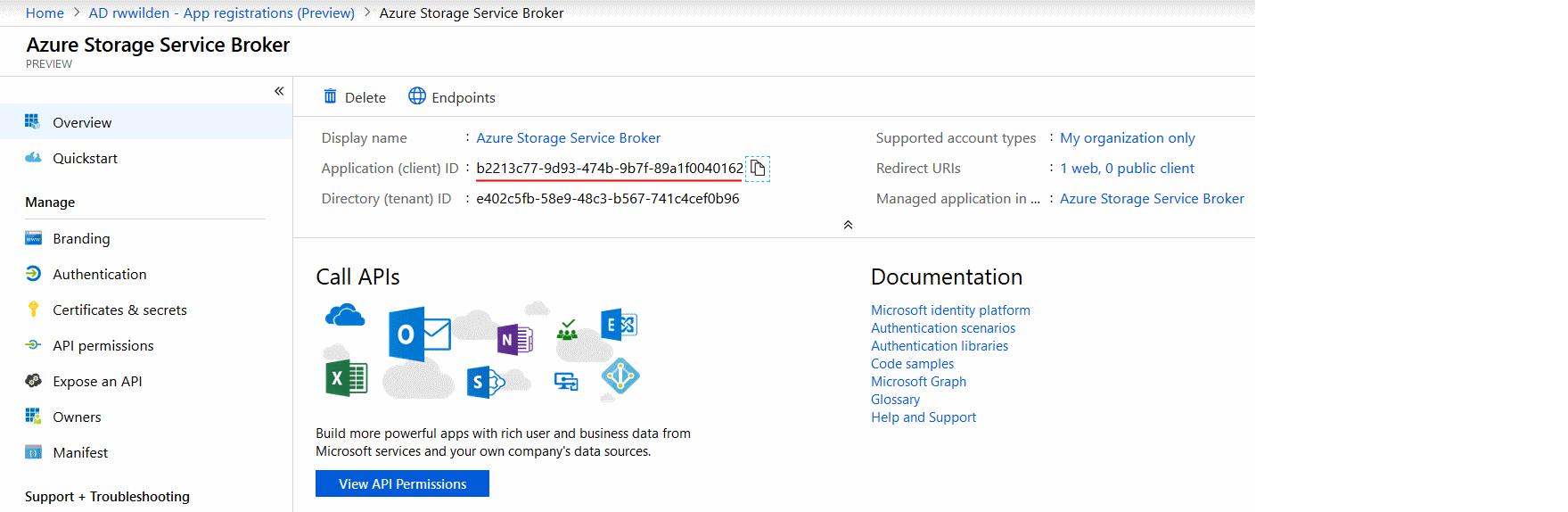
Task: Click the Excel icon in Call APIs
Action: coord(346,378)
